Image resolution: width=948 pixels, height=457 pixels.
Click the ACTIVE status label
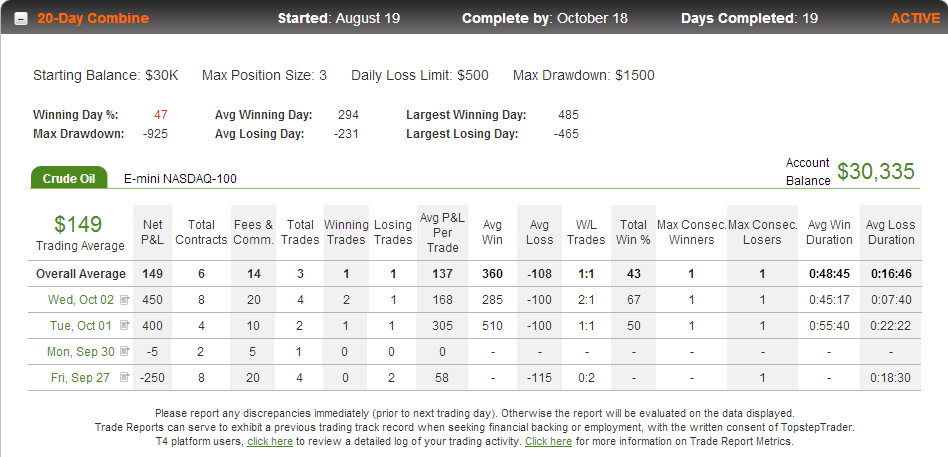point(915,18)
